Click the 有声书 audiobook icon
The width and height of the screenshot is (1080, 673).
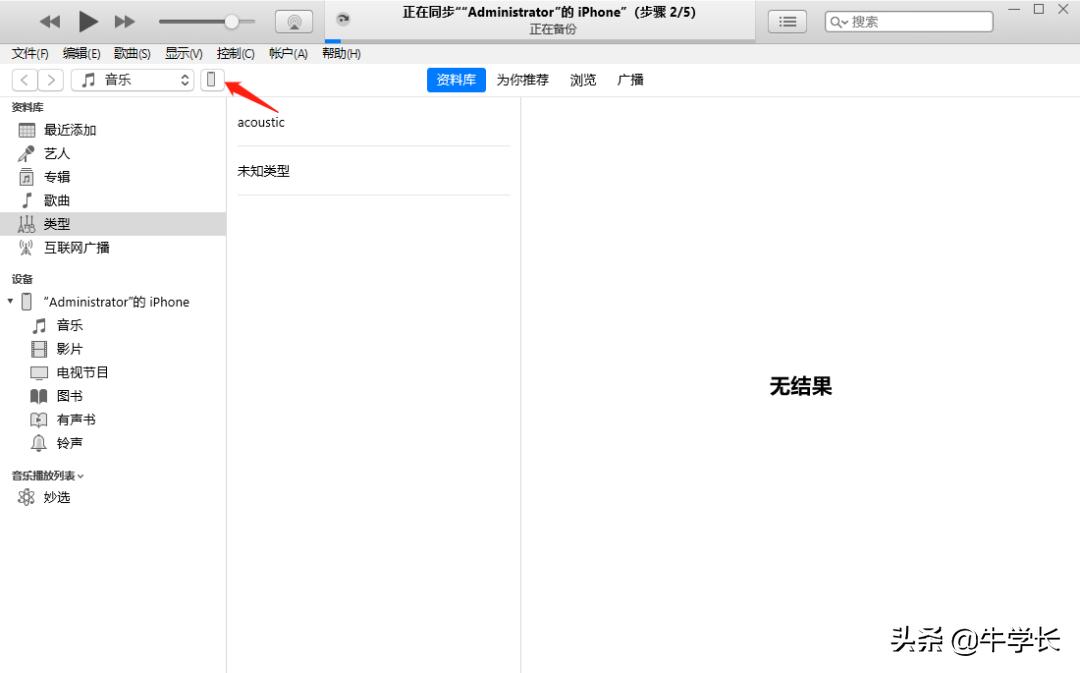39,419
